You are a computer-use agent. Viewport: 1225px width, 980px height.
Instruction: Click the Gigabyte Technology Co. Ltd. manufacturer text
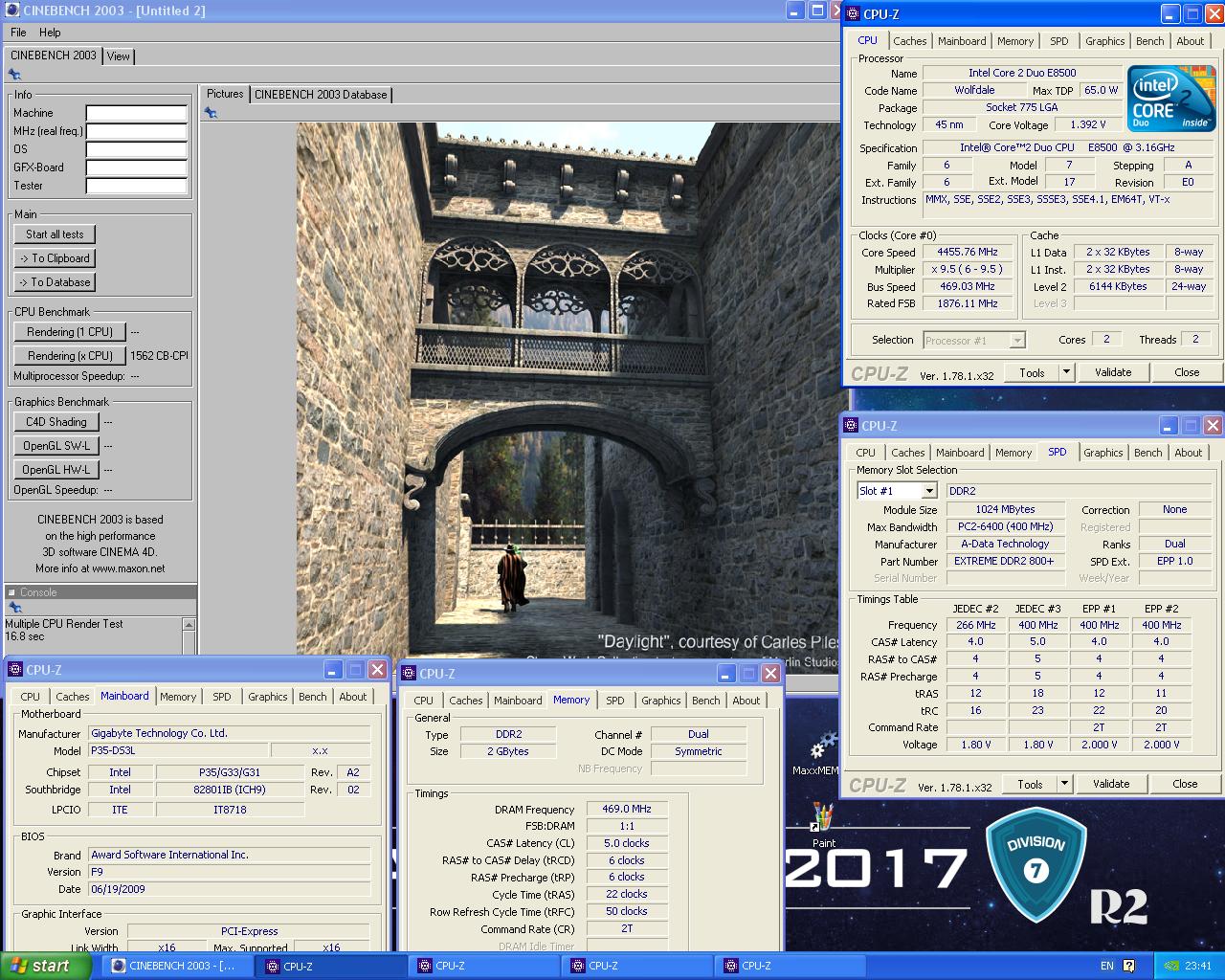point(230,733)
